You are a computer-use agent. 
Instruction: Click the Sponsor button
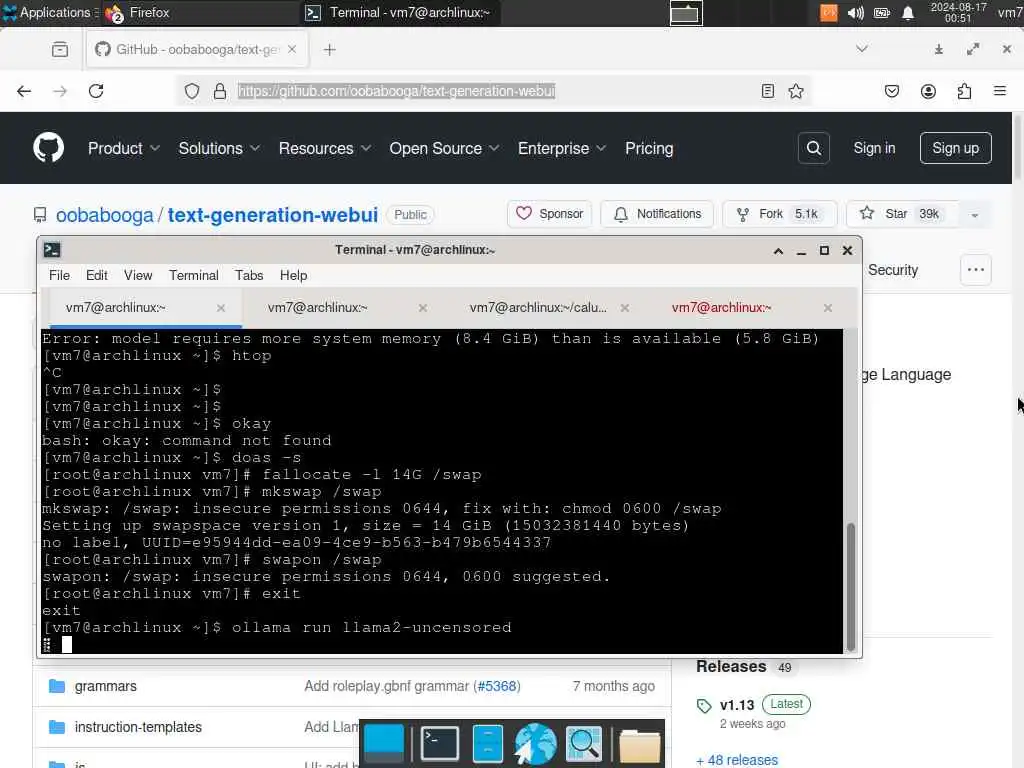pyautogui.click(x=550, y=214)
